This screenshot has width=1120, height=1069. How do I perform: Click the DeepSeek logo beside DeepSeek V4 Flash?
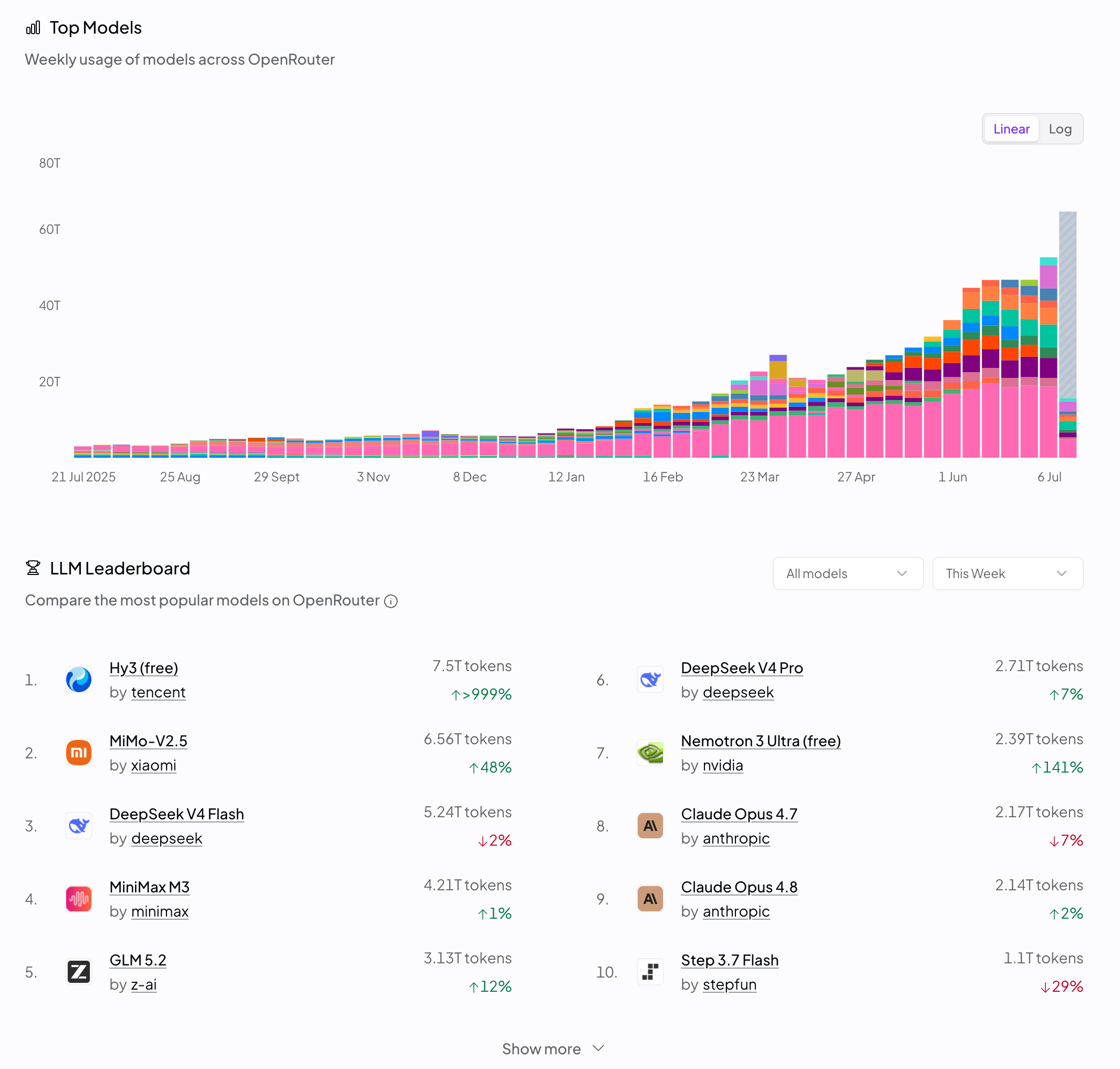[79, 826]
